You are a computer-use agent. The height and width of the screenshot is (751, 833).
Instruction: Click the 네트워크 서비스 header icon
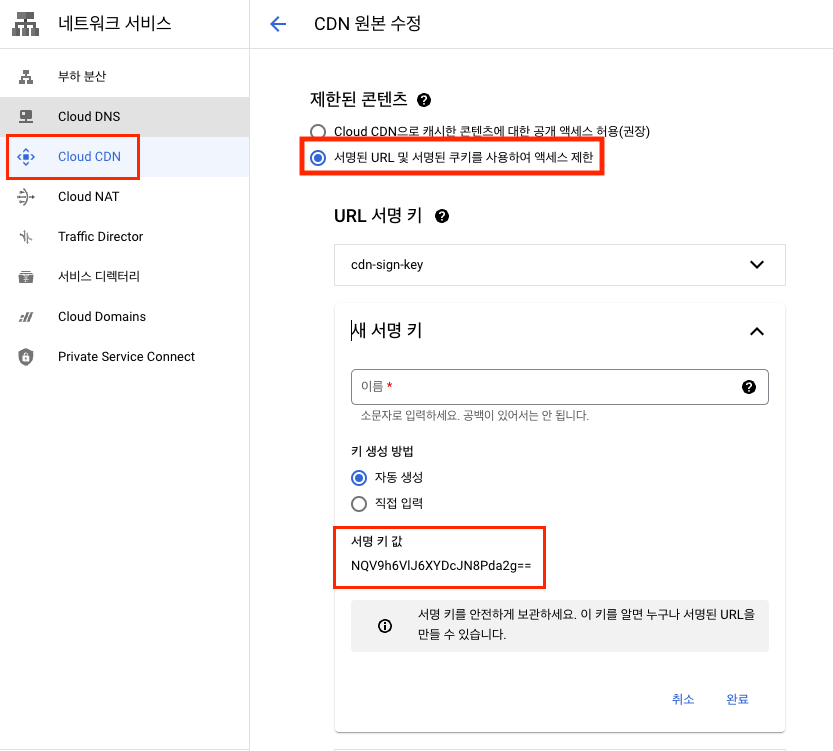click(26, 24)
